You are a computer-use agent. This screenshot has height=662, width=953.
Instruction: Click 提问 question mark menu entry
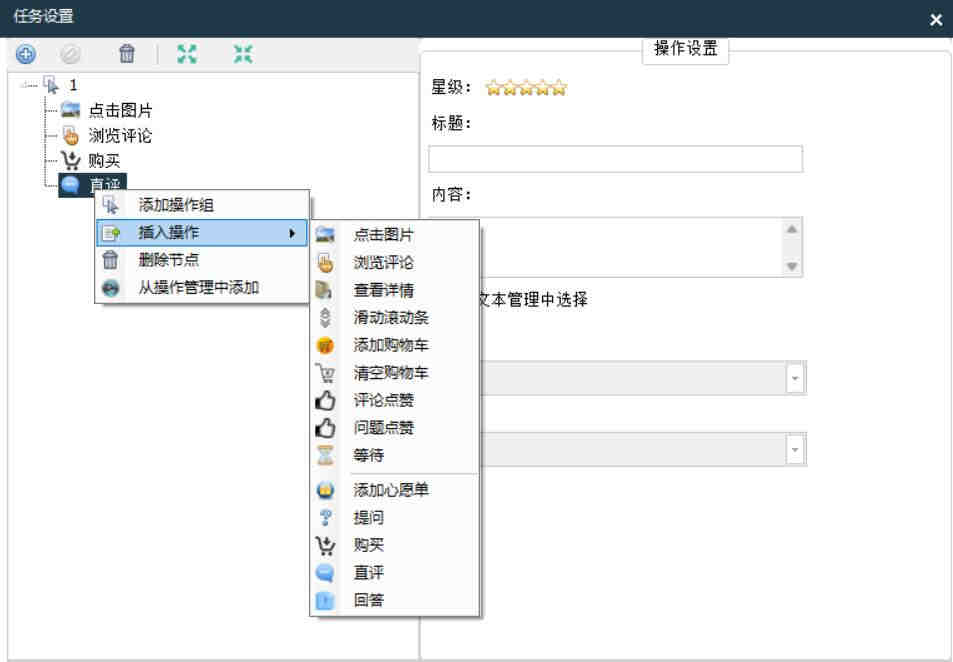pyautogui.click(x=368, y=518)
